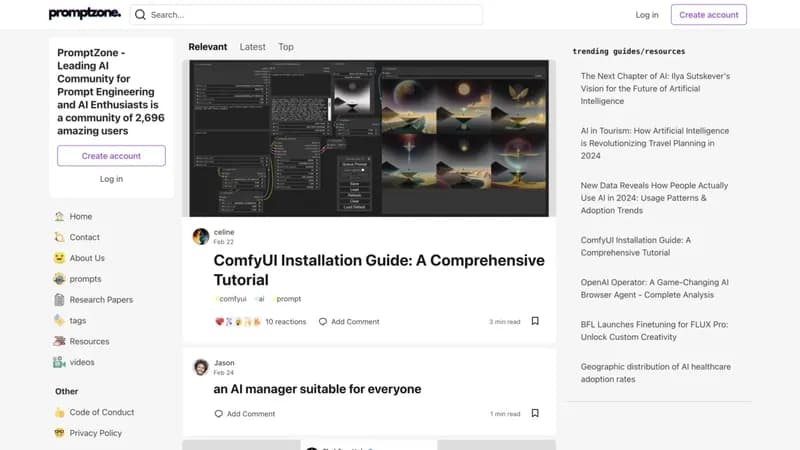Screen dimensions: 800x450
Task: Click Create account in the header
Action: click(709, 15)
